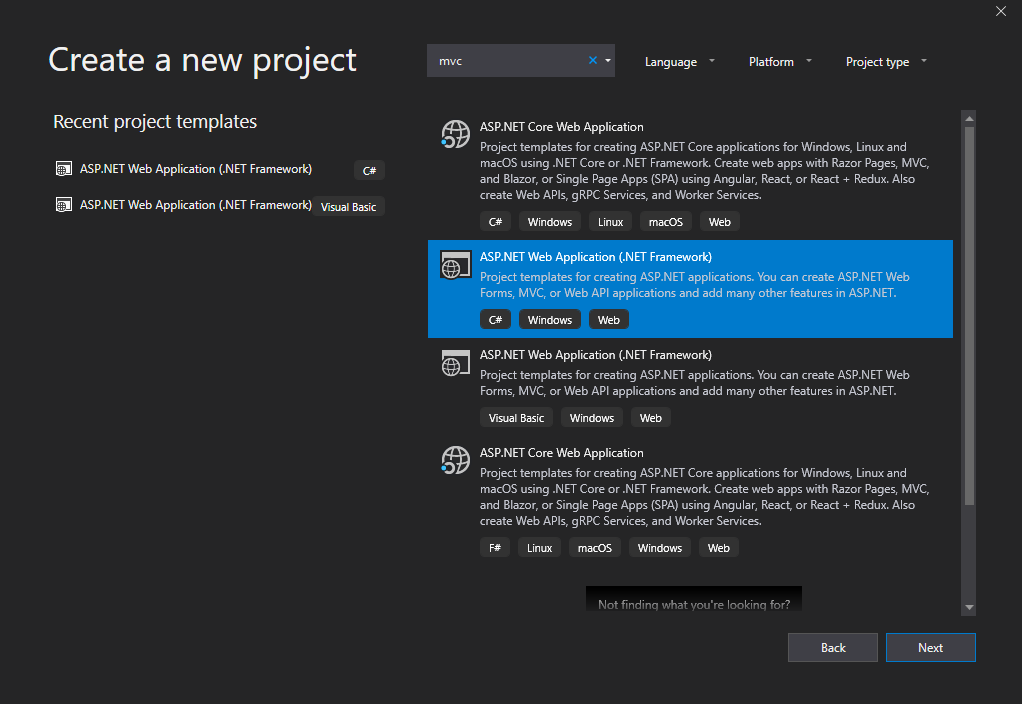Click the icon of the recent C# web application template
Image resolution: width=1022 pixels, height=704 pixels.
tap(63, 169)
